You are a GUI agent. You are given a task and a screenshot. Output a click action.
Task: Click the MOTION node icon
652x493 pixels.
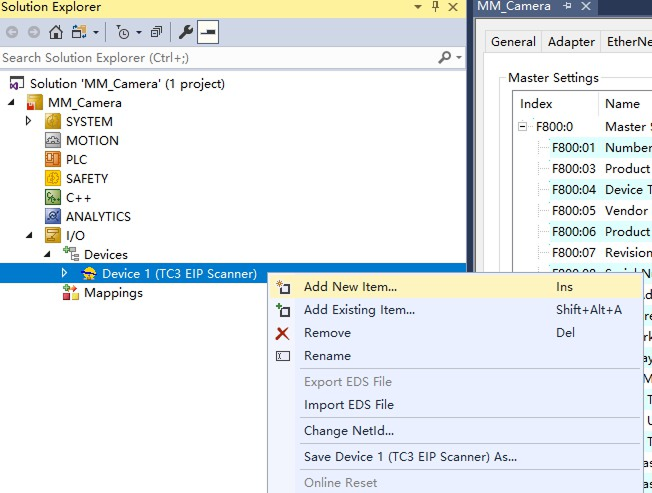(53, 141)
